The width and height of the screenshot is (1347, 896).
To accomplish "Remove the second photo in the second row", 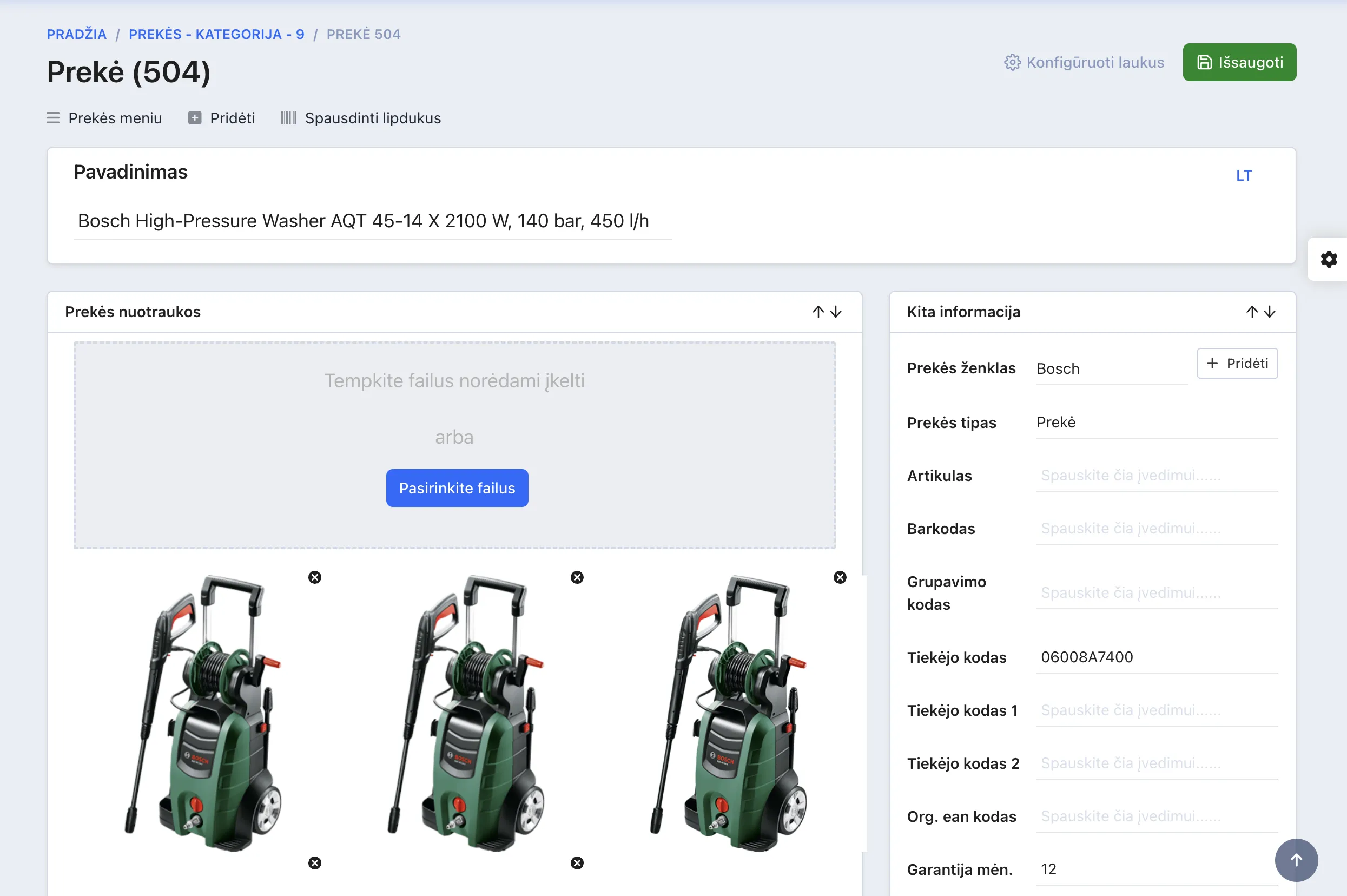I will tap(577, 864).
